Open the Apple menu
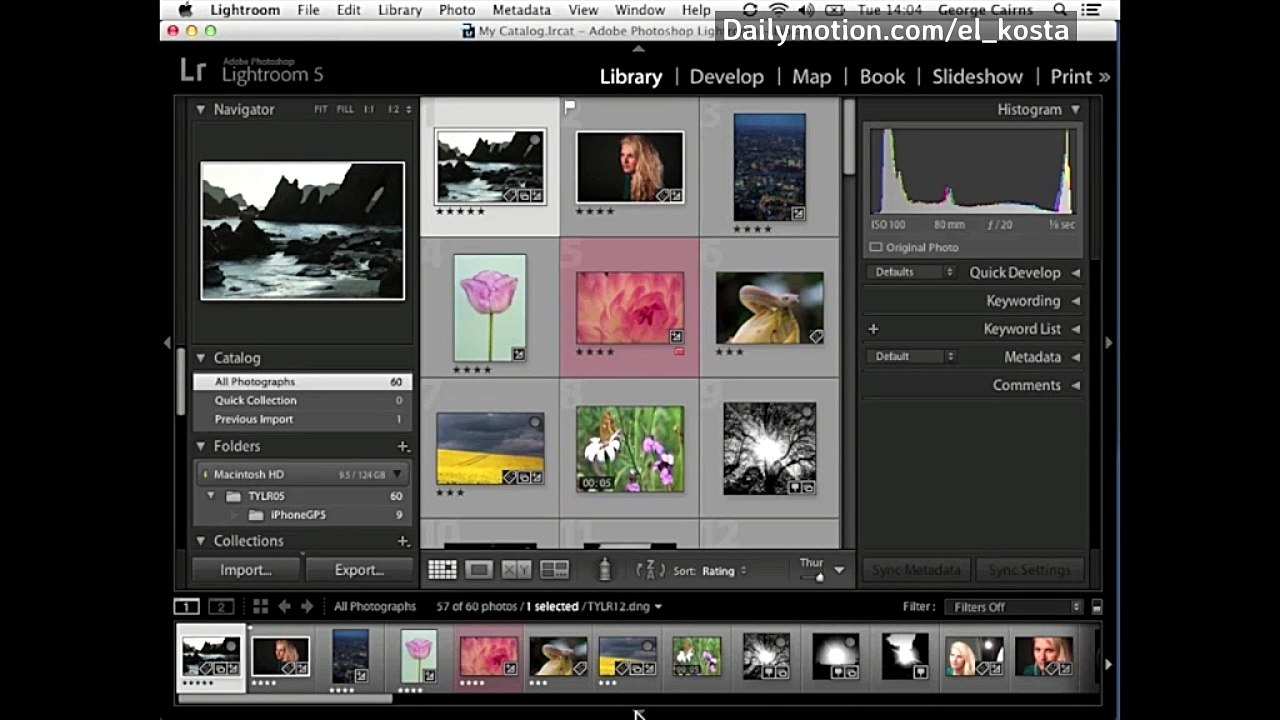This screenshot has height=720, width=1280. (185, 10)
